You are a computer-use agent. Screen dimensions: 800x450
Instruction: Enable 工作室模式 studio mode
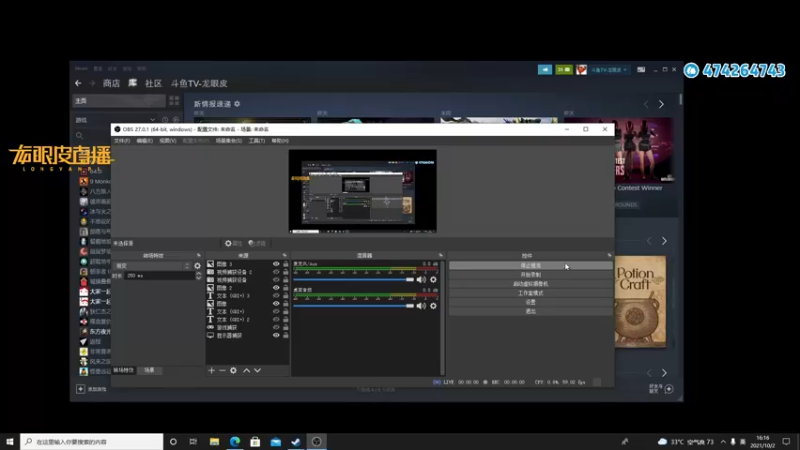531,293
